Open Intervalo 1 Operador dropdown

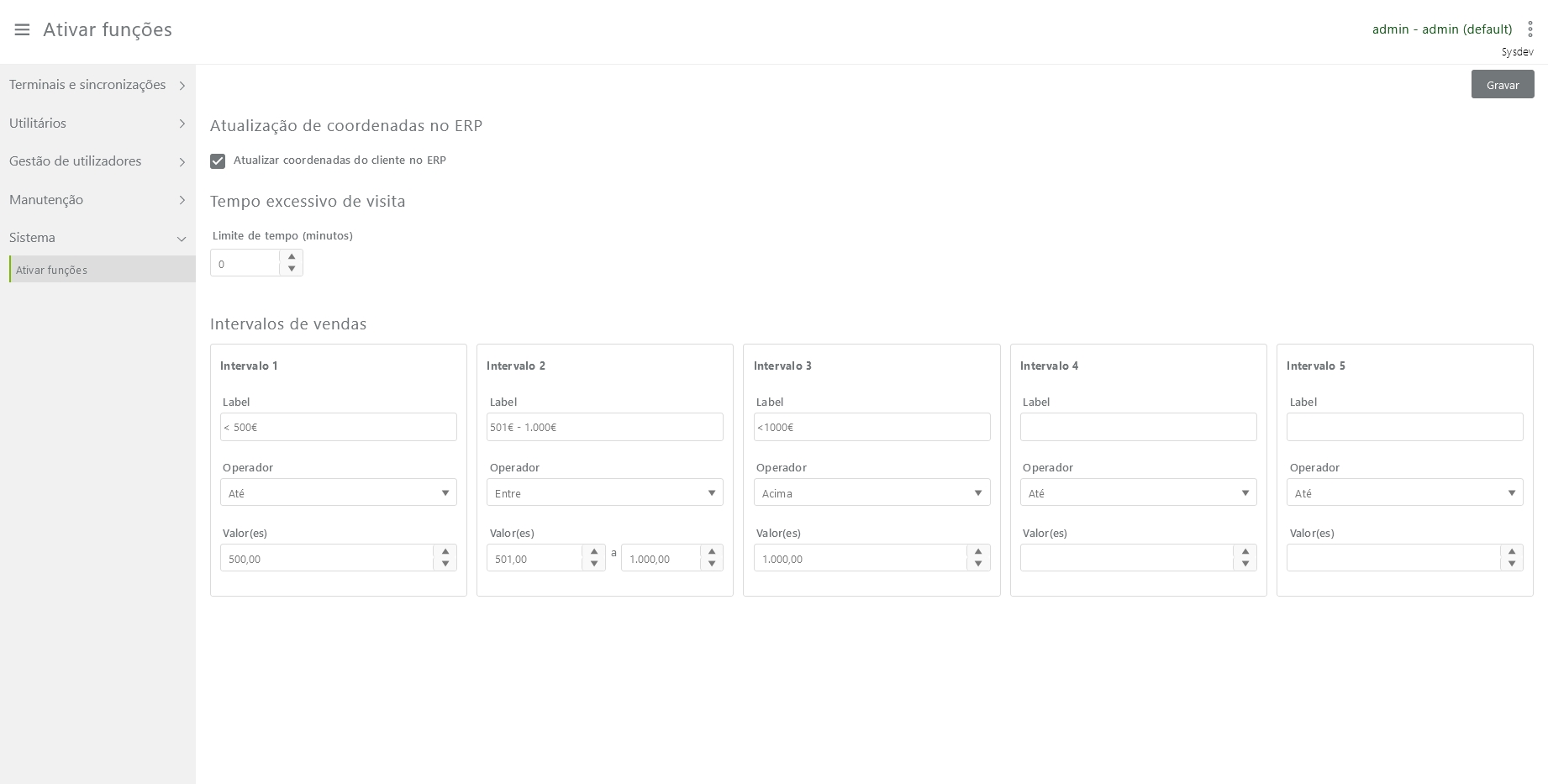338,492
